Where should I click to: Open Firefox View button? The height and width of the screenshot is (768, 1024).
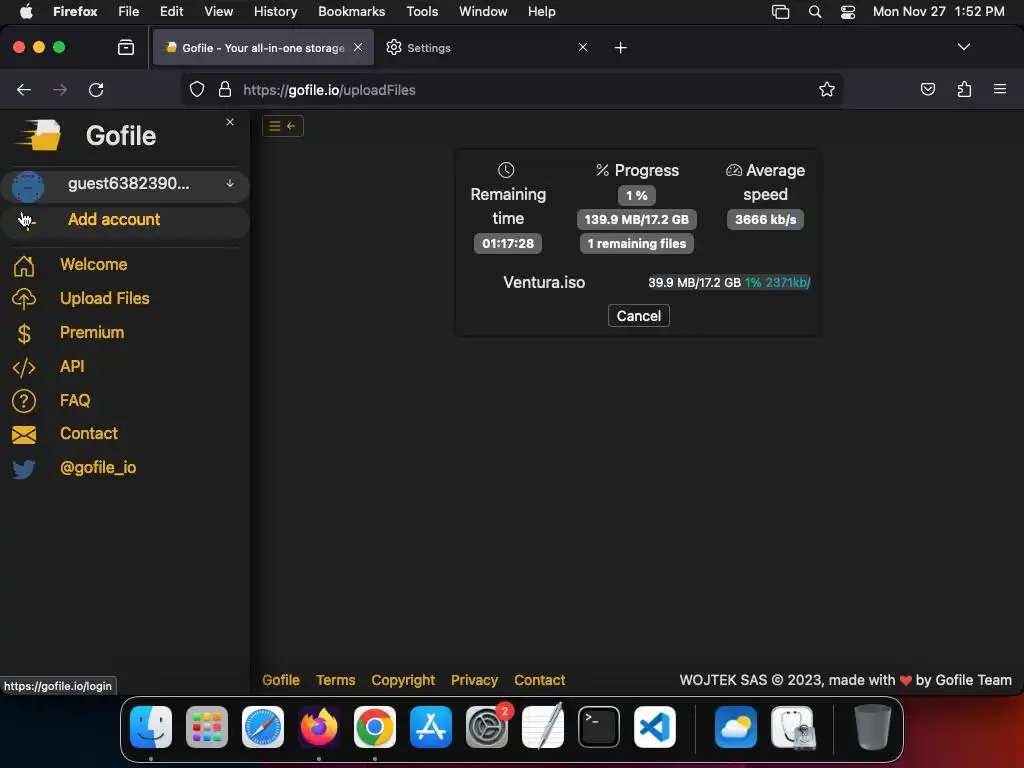(x=126, y=47)
